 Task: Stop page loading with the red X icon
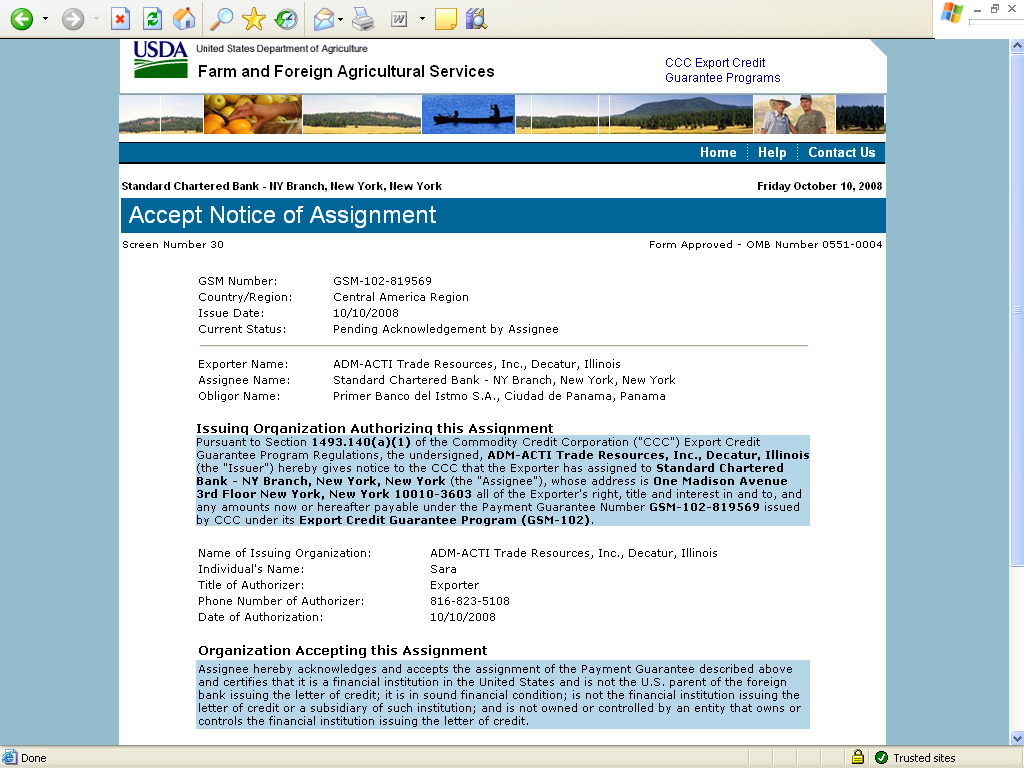120,19
